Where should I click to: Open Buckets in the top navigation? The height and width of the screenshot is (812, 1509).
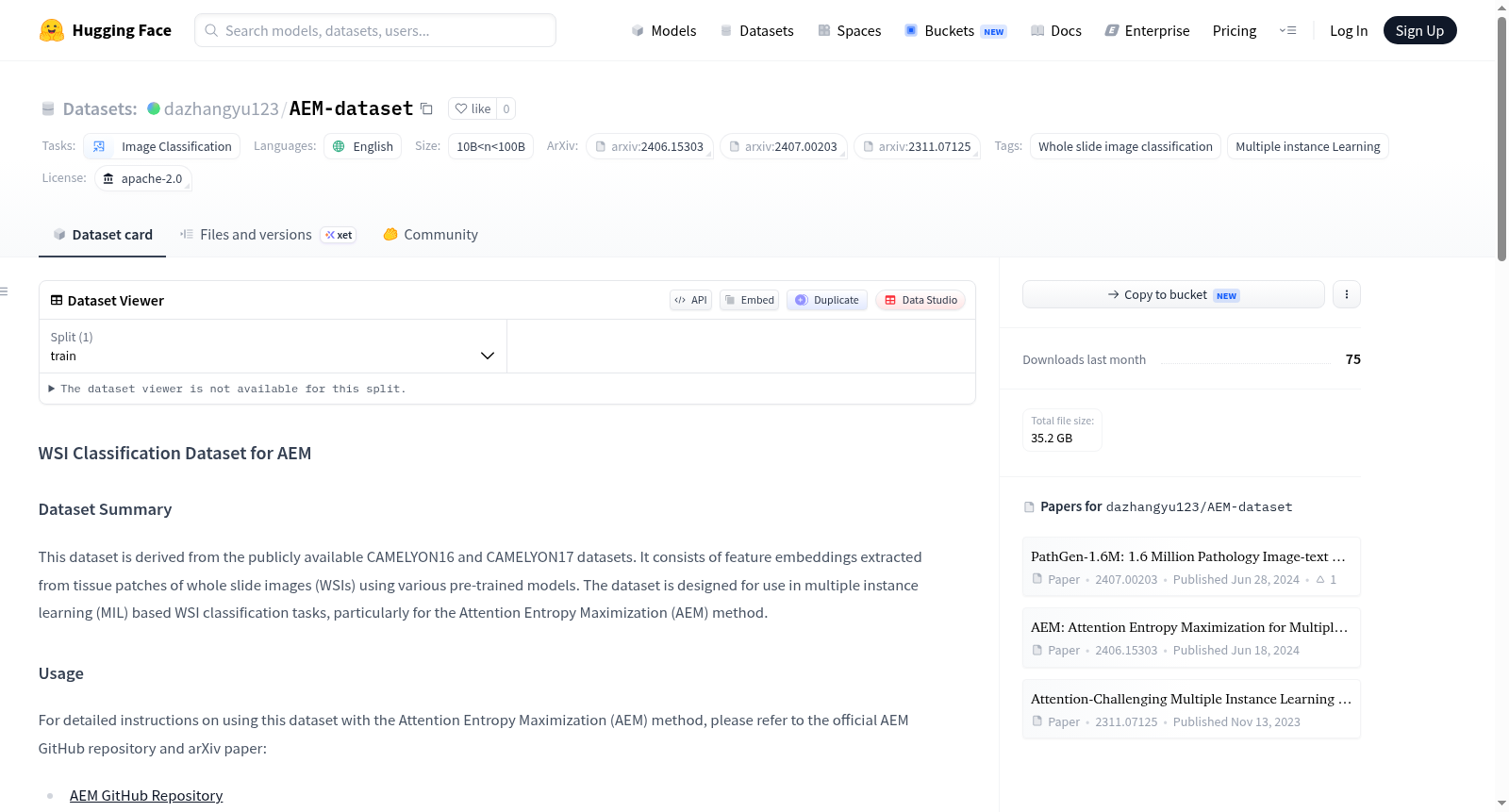(955, 30)
